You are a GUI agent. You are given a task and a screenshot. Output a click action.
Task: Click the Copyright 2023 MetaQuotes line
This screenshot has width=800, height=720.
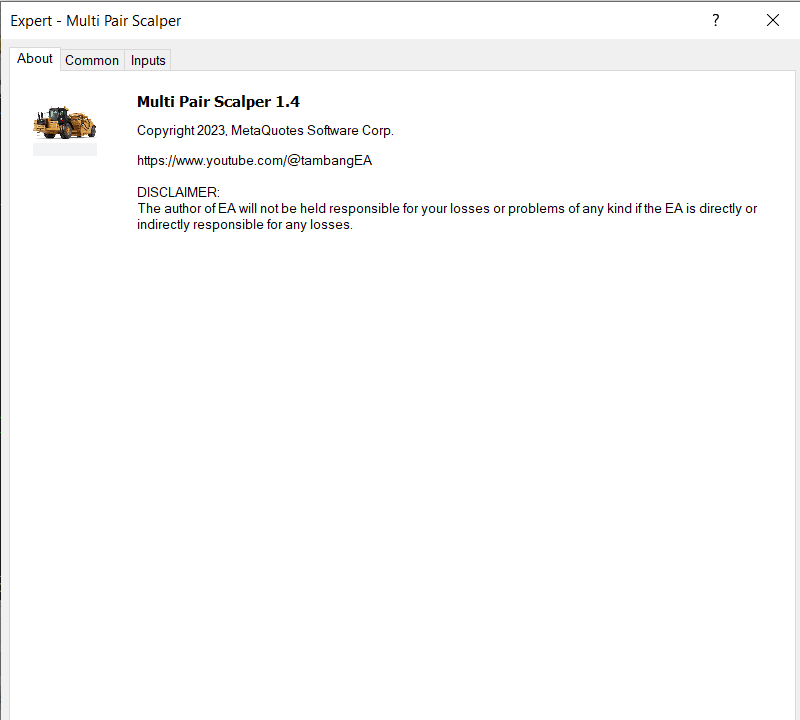click(265, 131)
